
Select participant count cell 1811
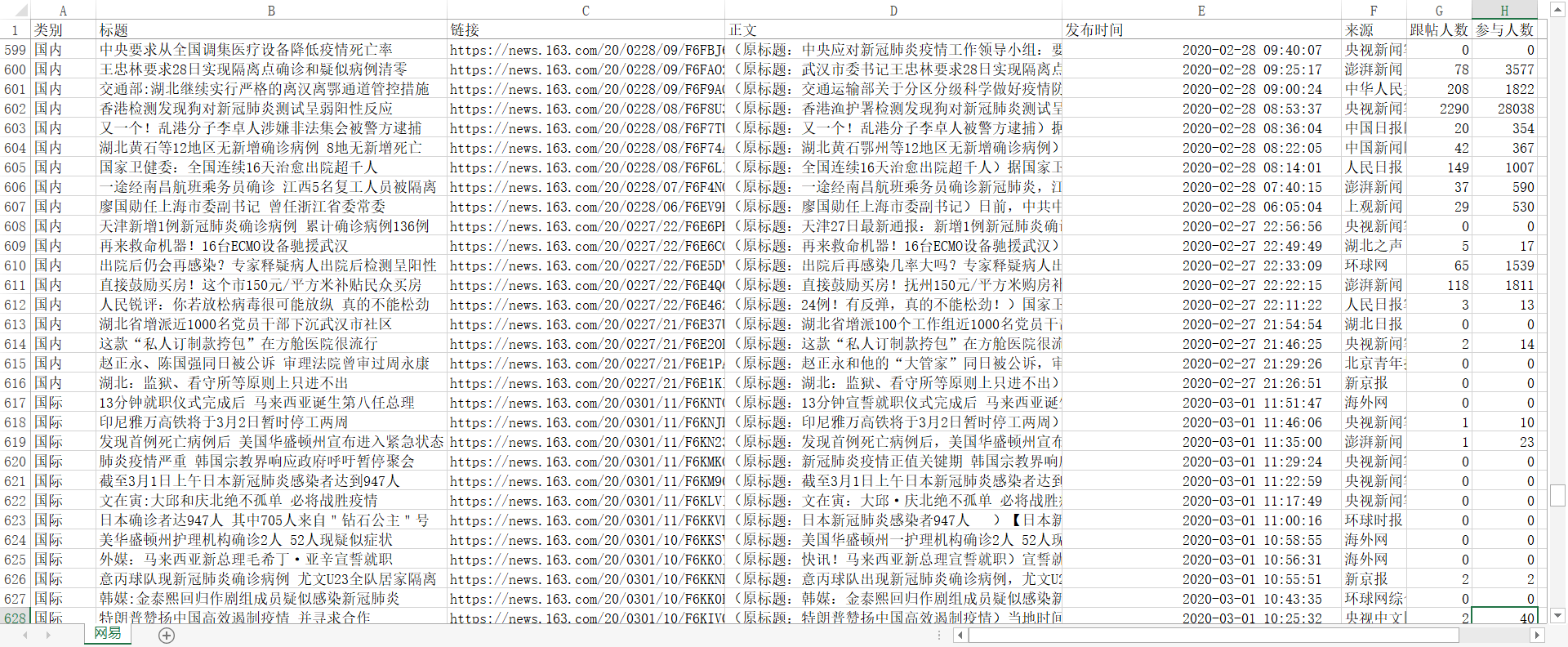pos(1504,285)
